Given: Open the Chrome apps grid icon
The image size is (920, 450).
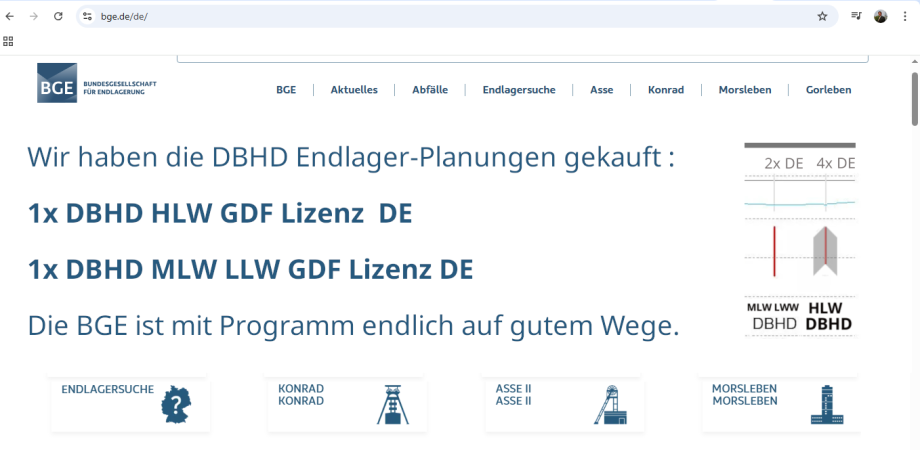Looking at the screenshot, I should [9, 41].
